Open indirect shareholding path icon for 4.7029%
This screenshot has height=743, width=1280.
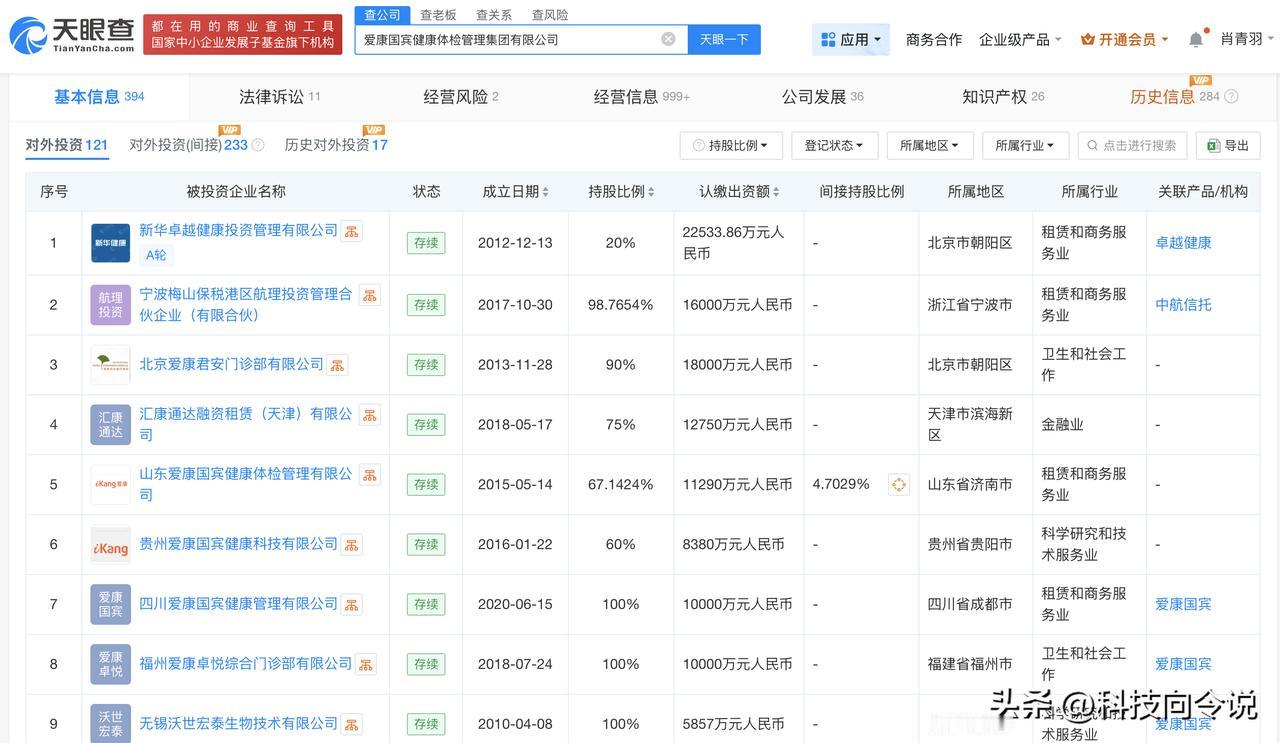tap(898, 485)
